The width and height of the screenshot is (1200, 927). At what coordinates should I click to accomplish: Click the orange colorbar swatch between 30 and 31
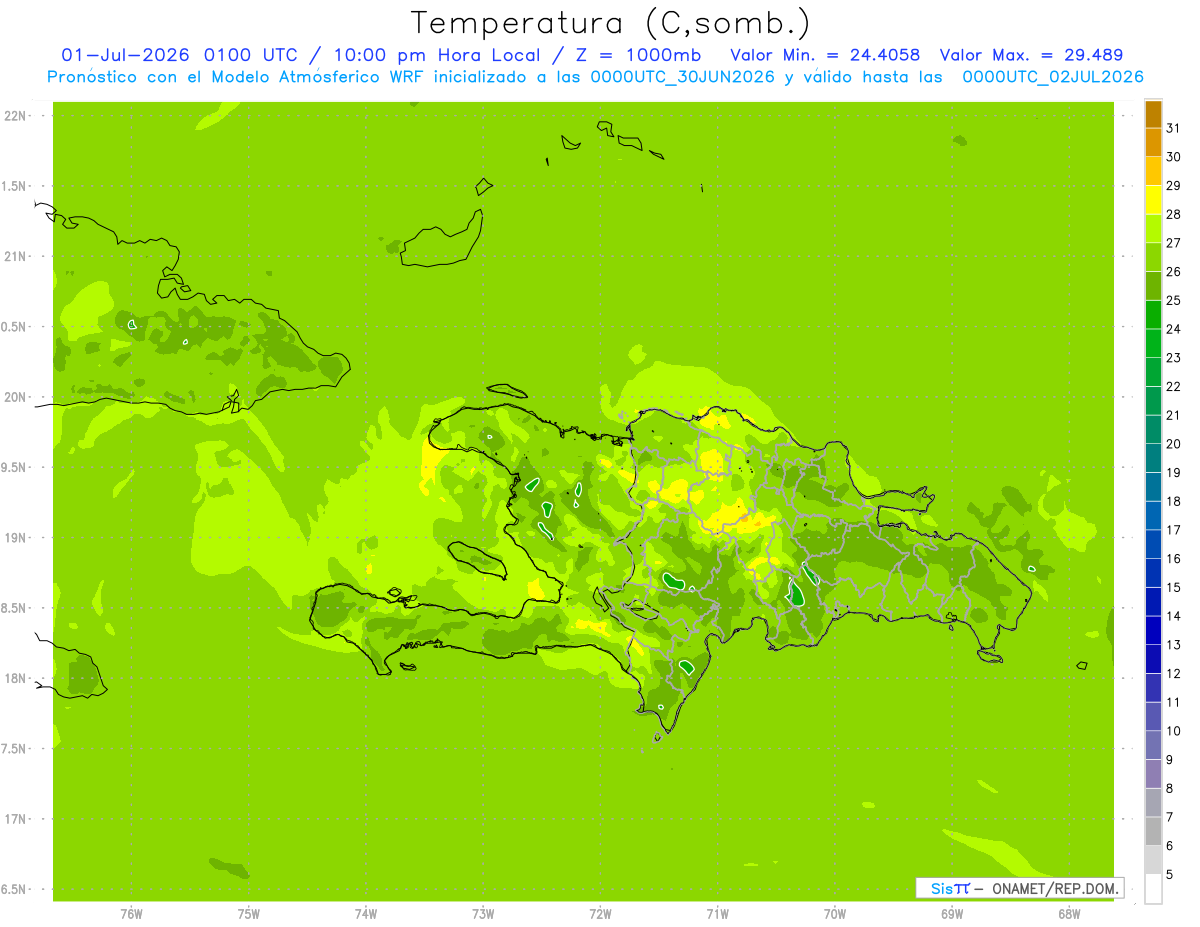[x=1153, y=143]
